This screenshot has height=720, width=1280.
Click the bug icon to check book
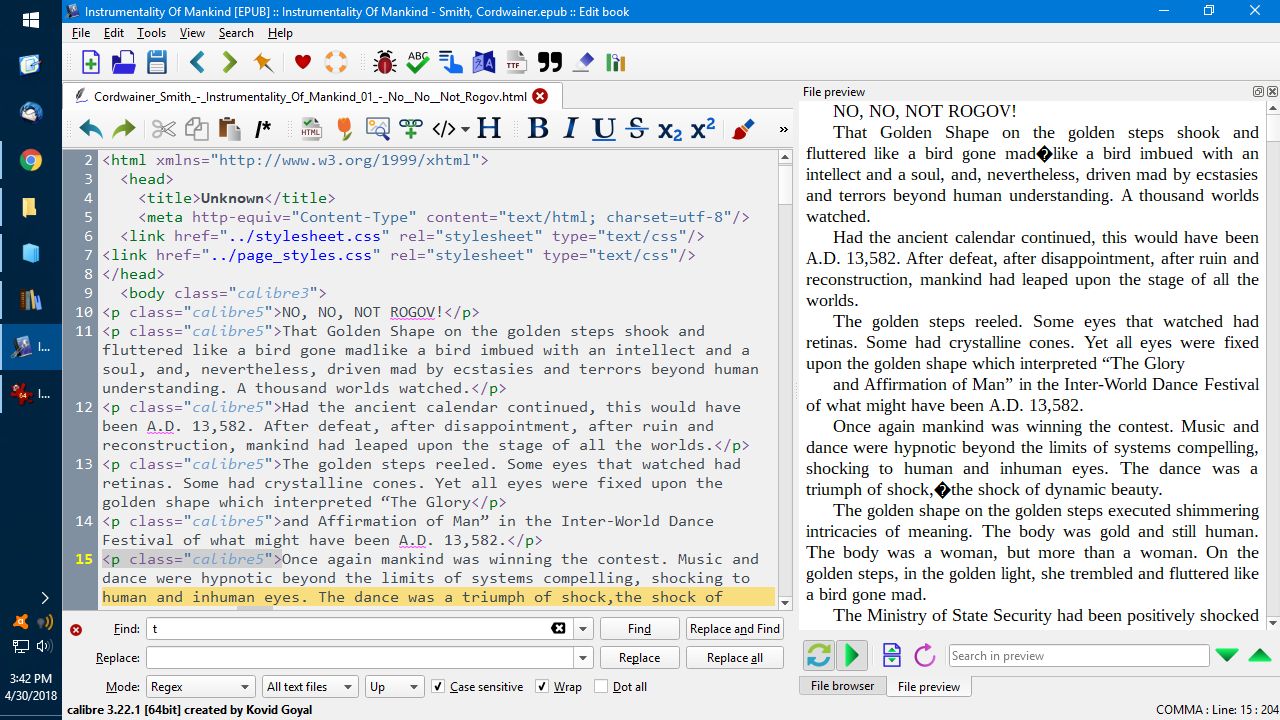point(384,63)
